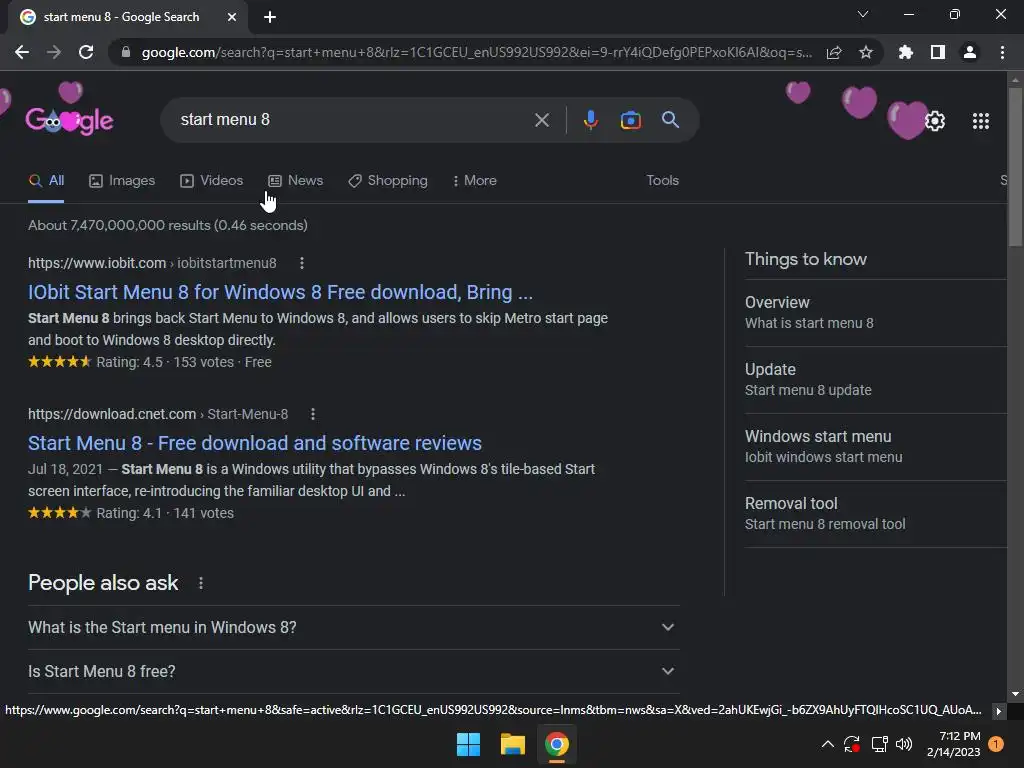Switch to the Shopping tab
Viewport: 1024px width, 768px height.
[x=388, y=181]
